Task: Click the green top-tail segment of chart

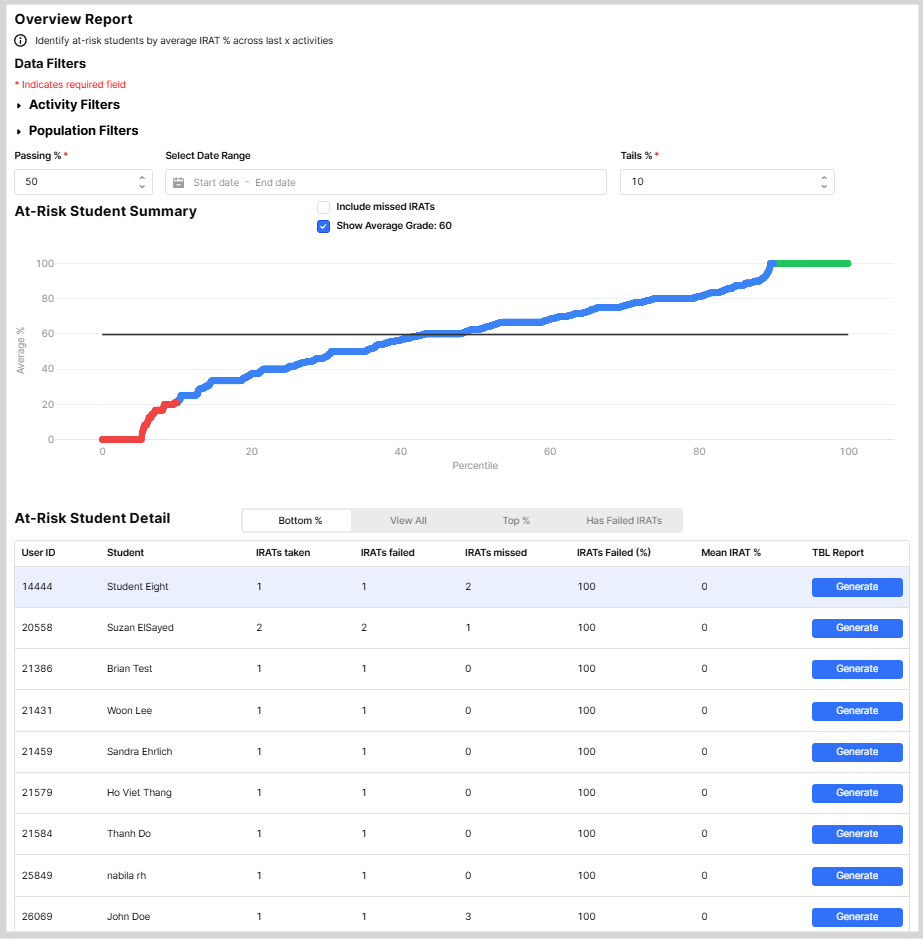Action: 812,263
